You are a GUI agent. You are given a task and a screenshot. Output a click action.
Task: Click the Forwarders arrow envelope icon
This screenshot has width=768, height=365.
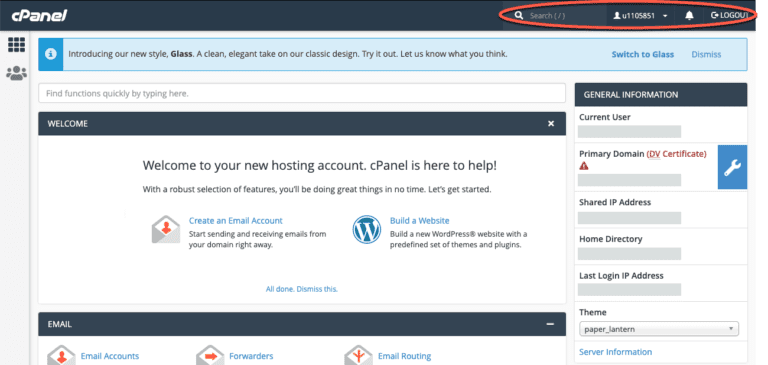point(210,356)
